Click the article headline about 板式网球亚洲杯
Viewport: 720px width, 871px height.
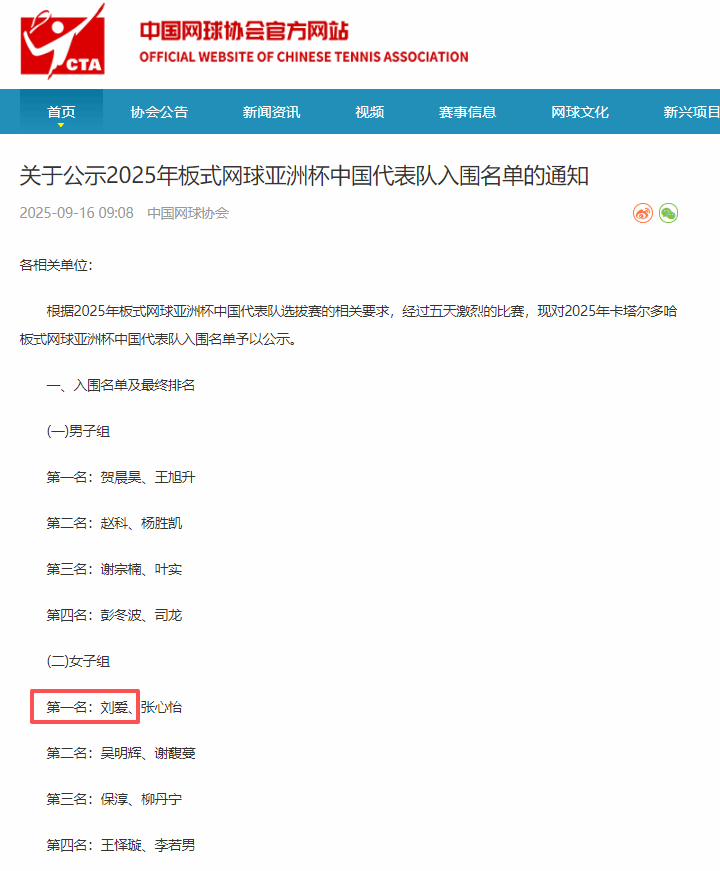(304, 177)
